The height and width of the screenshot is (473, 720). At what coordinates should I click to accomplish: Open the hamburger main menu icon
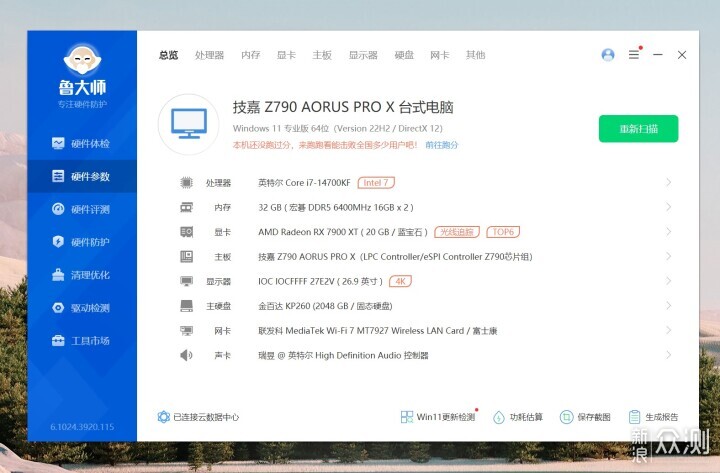[x=634, y=55]
